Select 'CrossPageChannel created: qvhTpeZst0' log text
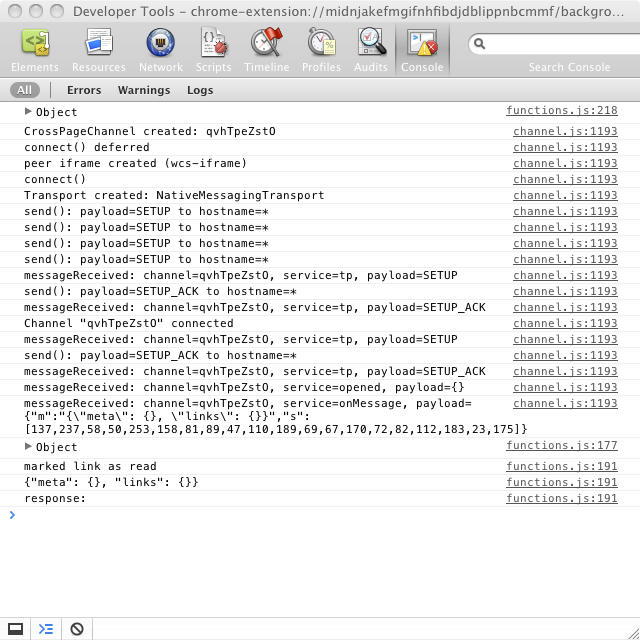This screenshot has width=640, height=640. (150, 131)
